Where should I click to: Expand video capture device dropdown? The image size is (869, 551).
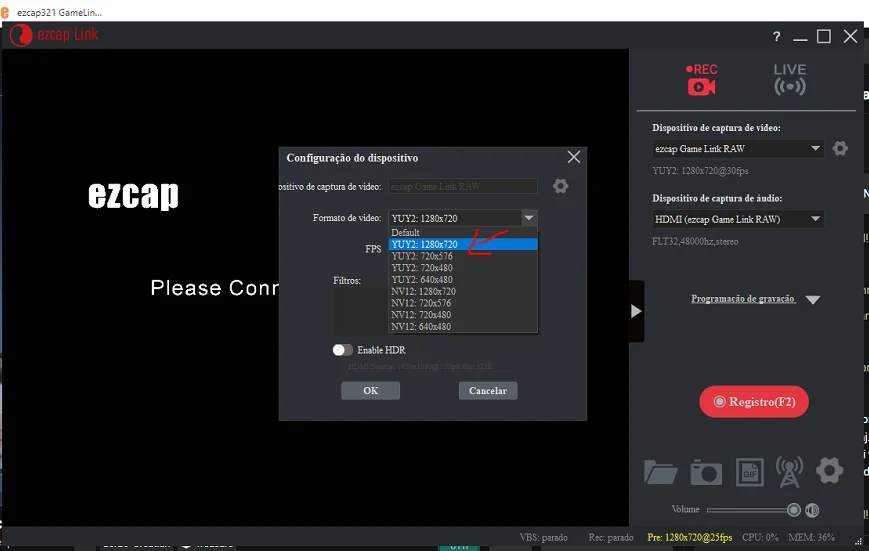point(815,149)
